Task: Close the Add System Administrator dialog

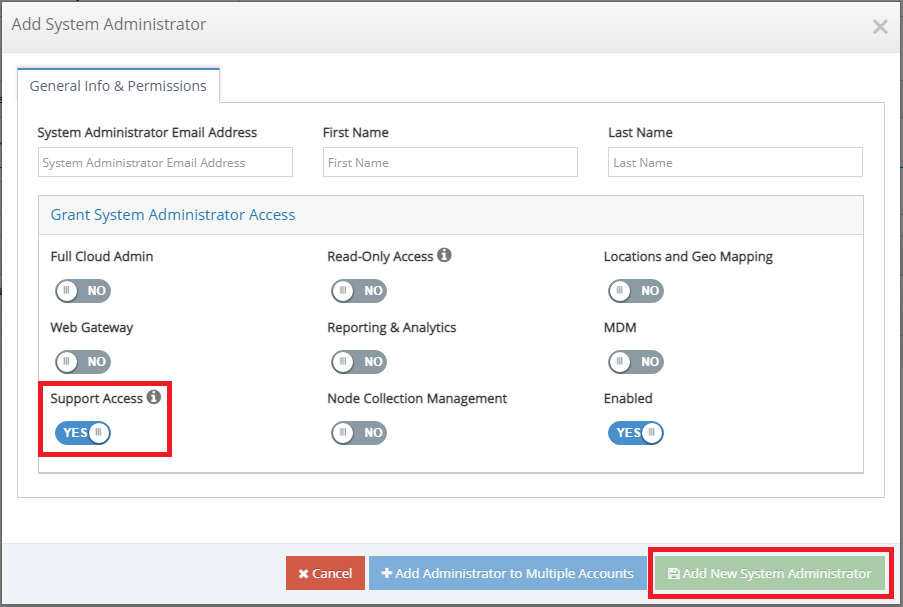Action: (879, 26)
